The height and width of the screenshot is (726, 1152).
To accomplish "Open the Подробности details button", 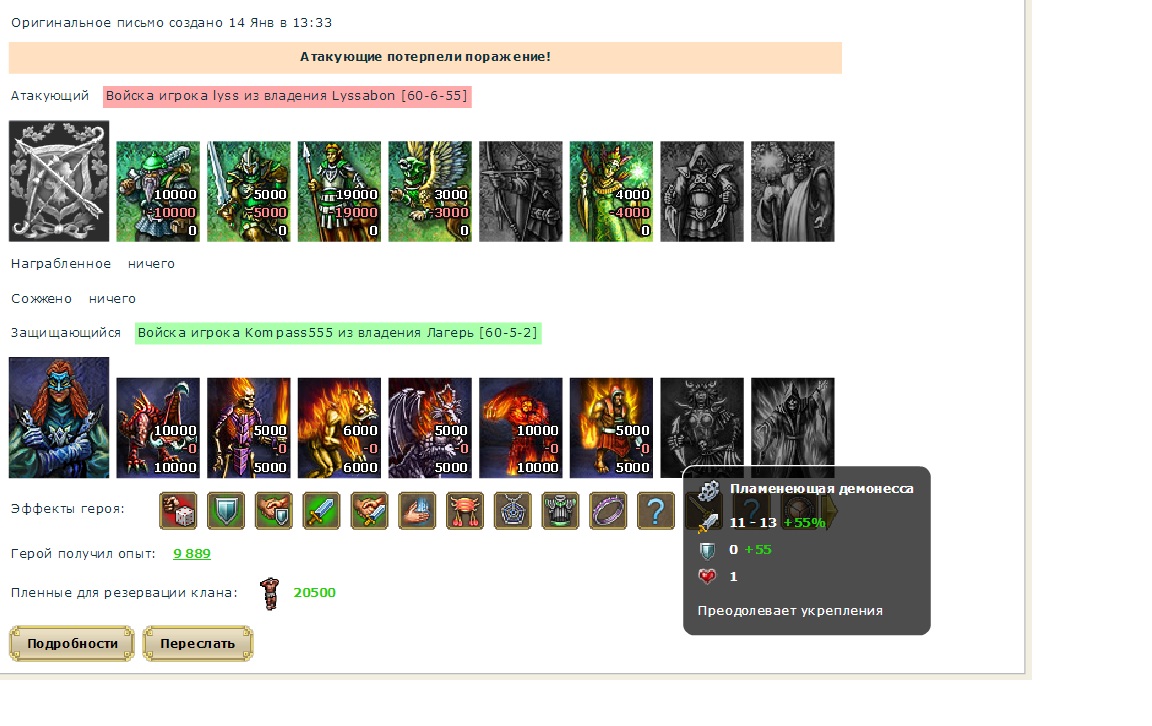I will (x=72, y=644).
